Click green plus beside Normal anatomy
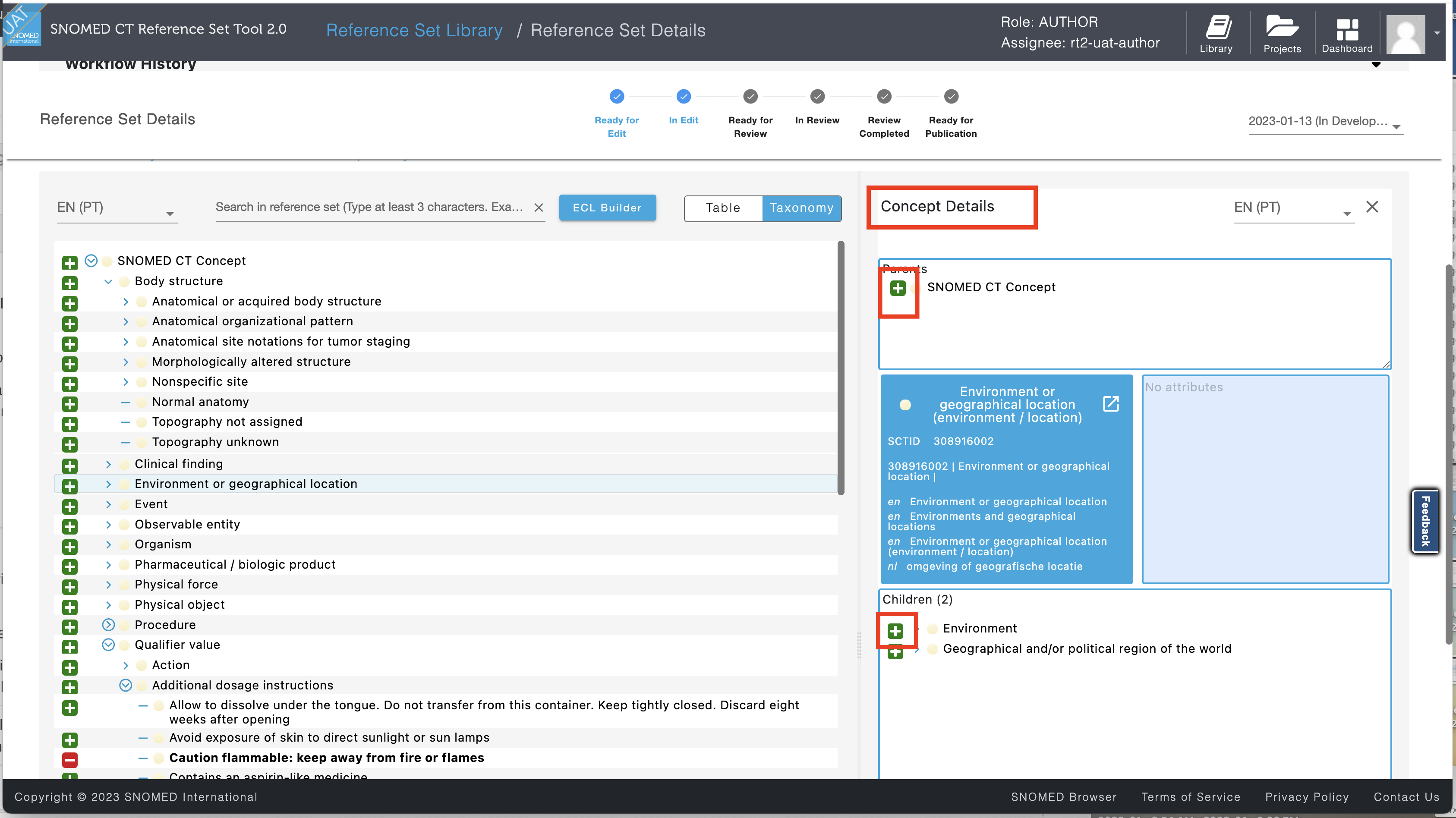 (x=69, y=404)
